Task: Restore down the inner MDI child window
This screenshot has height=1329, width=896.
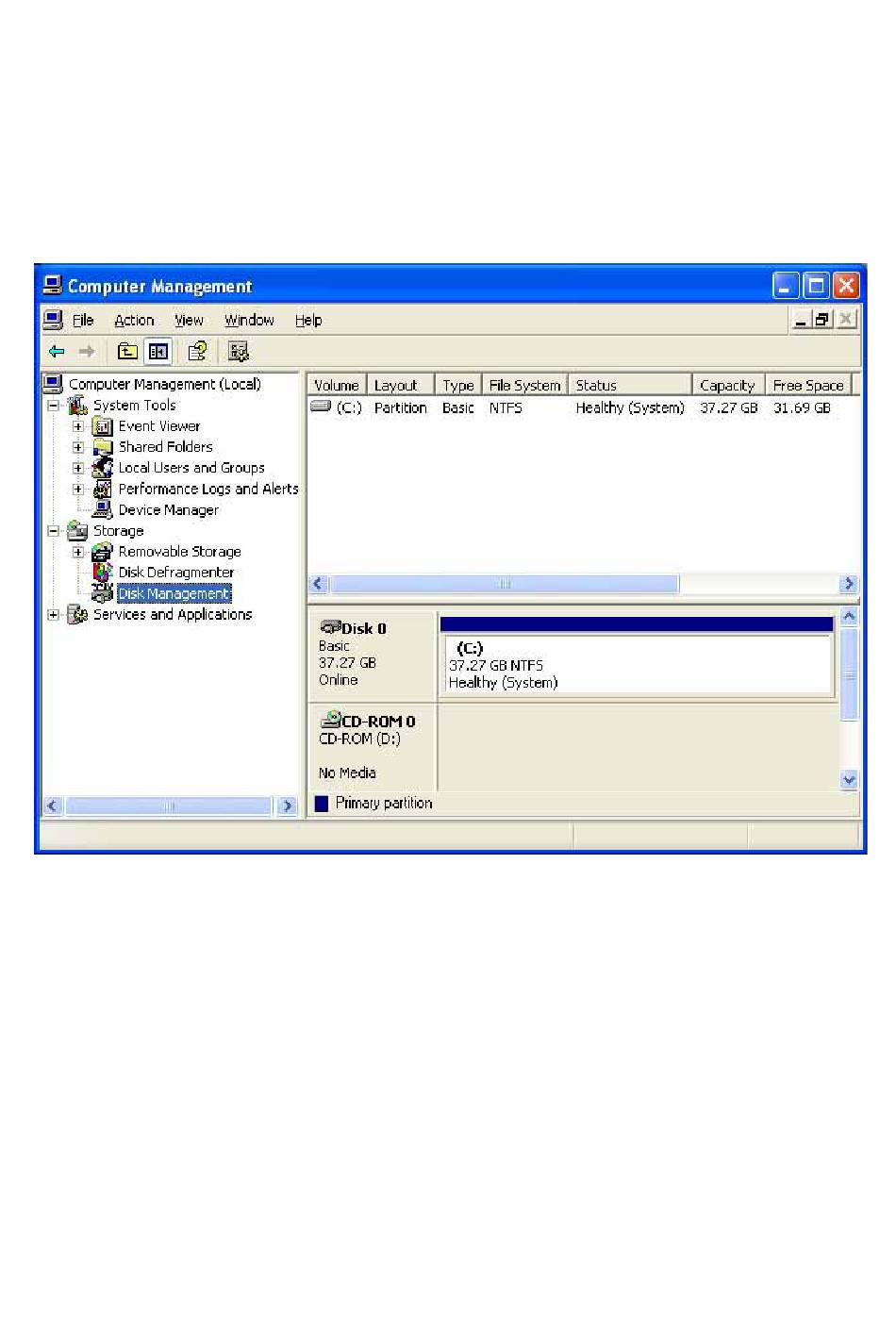Action: pos(822,320)
